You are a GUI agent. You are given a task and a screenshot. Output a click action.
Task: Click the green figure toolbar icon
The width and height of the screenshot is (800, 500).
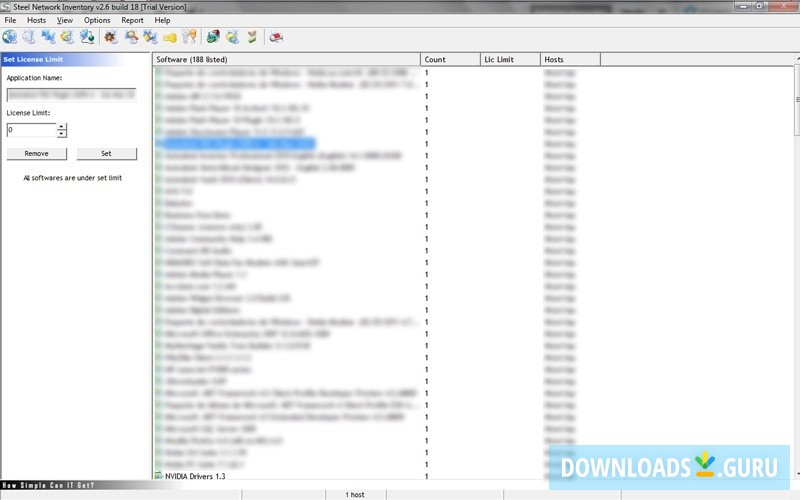(x=252, y=37)
